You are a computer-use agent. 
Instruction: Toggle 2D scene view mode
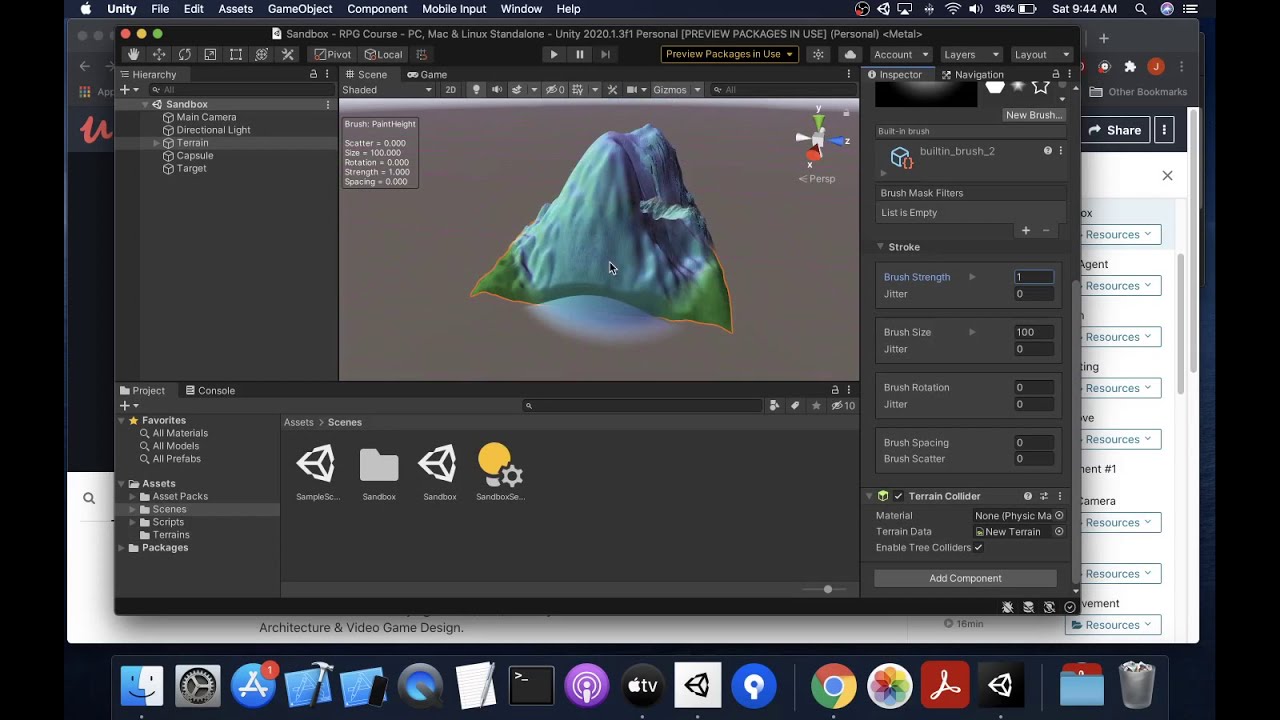click(x=450, y=90)
